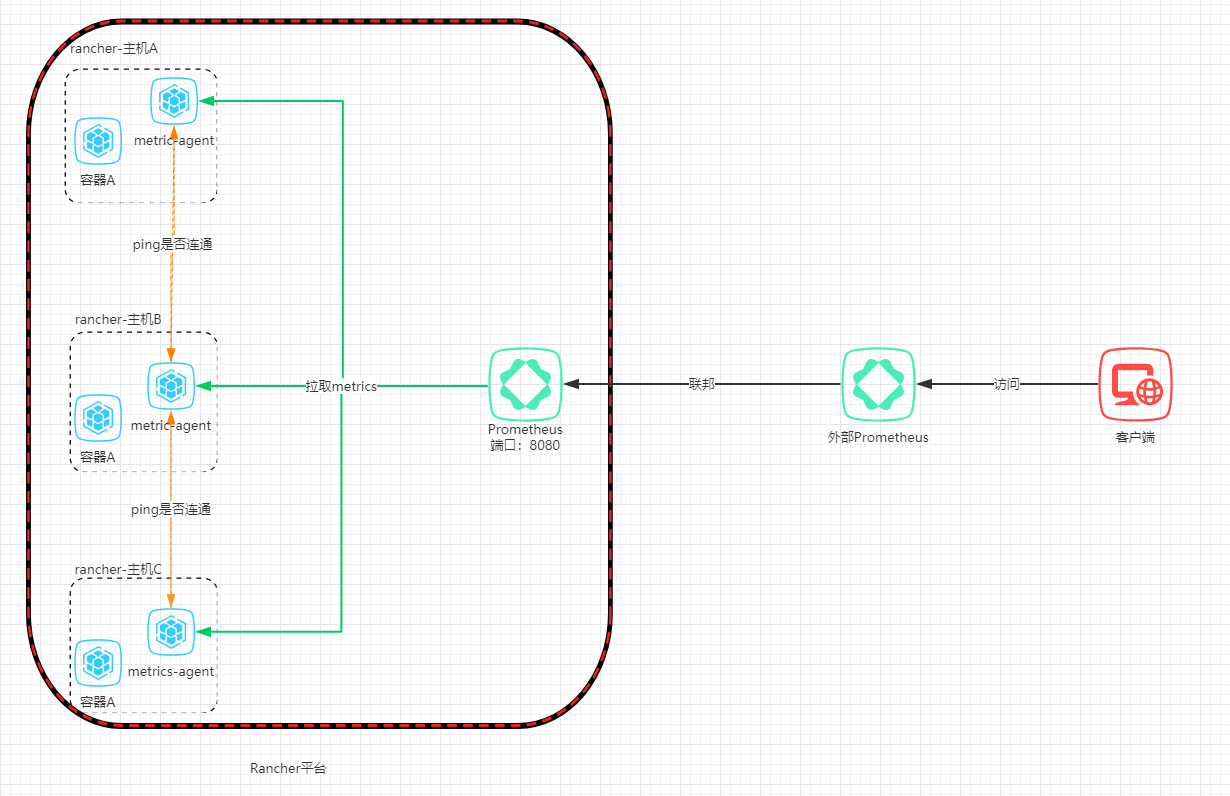The width and height of the screenshot is (1230, 796).
Task: Click the 外部Prometheus text label
Action: tap(878, 437)
